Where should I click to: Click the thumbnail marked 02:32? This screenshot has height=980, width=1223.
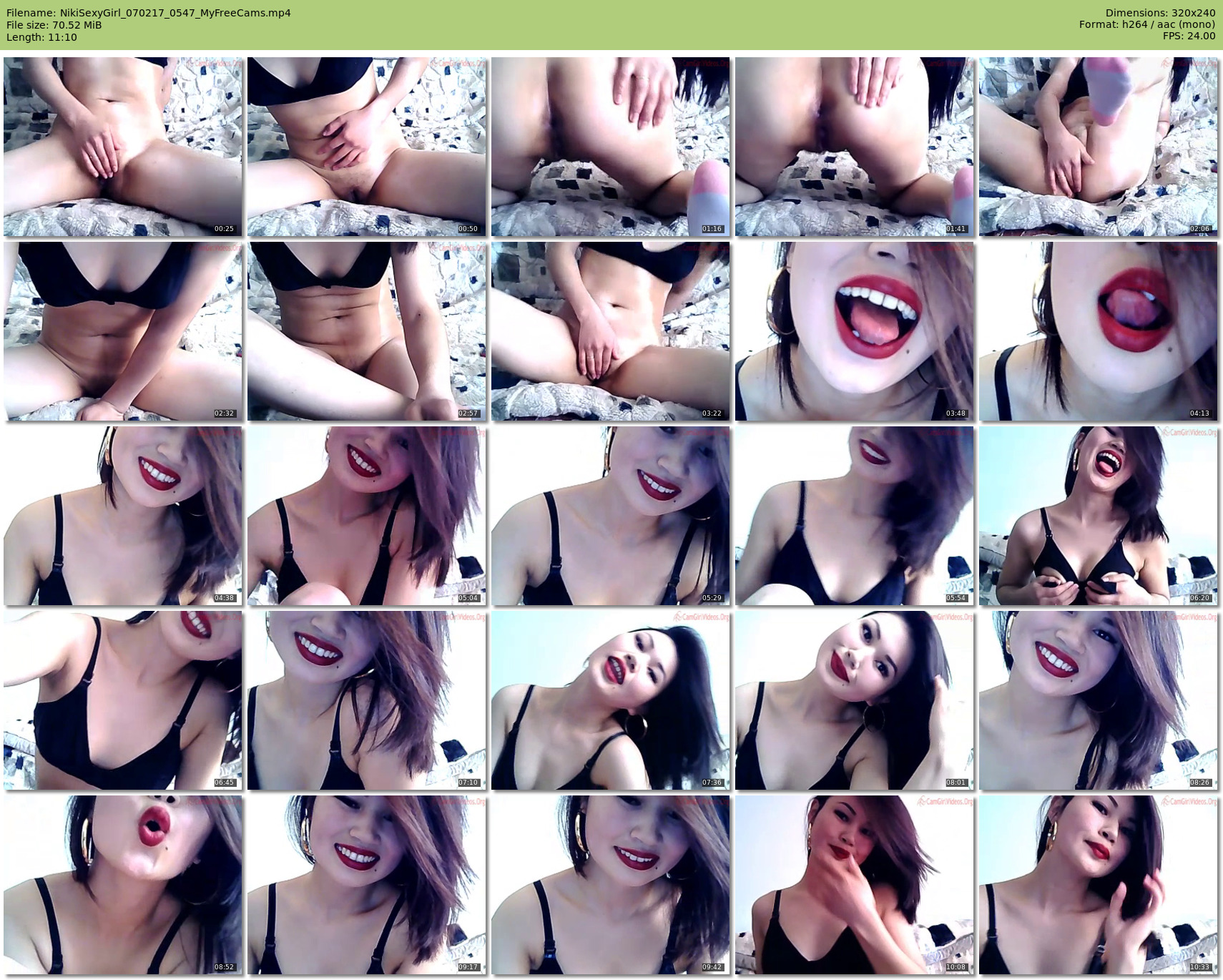123,331
